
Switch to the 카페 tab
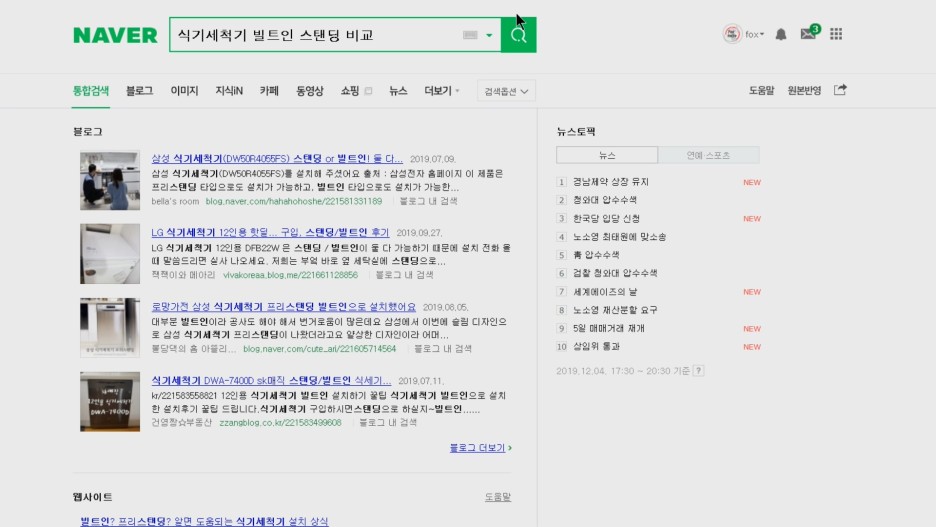click(x=269, y=91)
